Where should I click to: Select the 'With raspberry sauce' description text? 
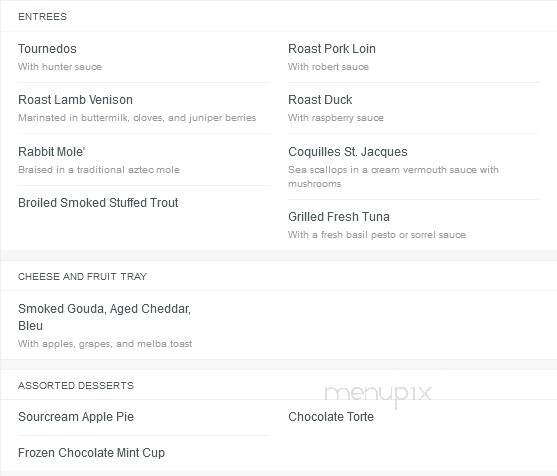click(336, 118)
